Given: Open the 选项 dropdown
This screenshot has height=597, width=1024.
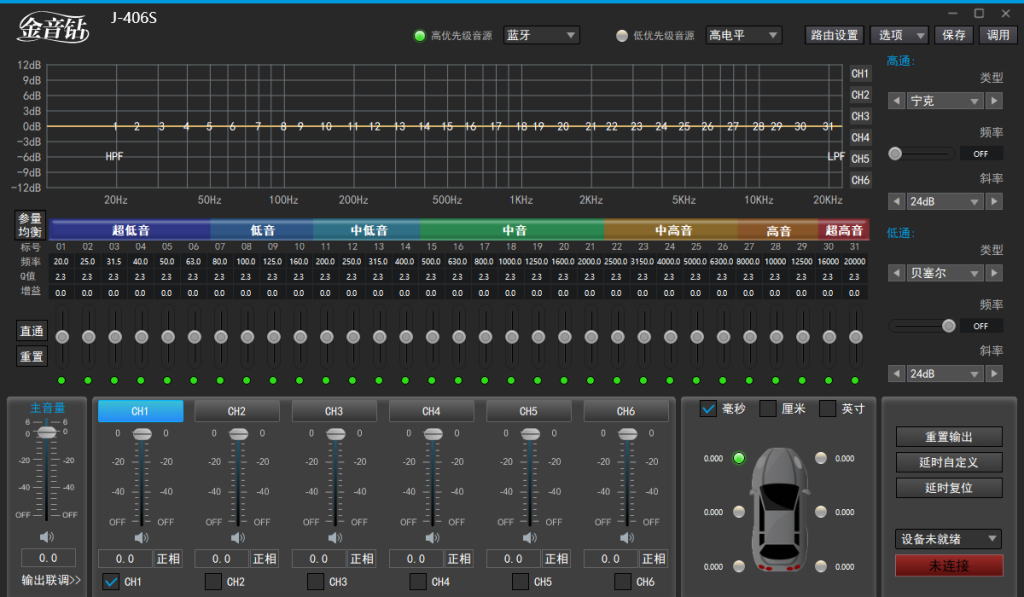Looking at the screenshot, I should pyautogui.click(x=900, y=35).
